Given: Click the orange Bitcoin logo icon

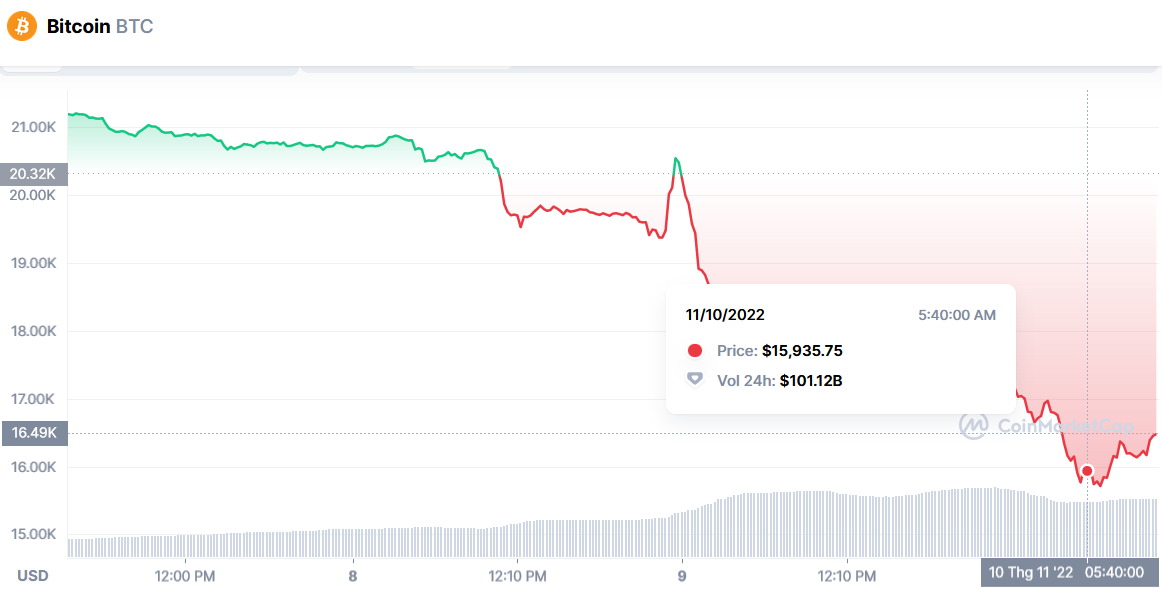Looking at the screenshot, I should 22,26.
